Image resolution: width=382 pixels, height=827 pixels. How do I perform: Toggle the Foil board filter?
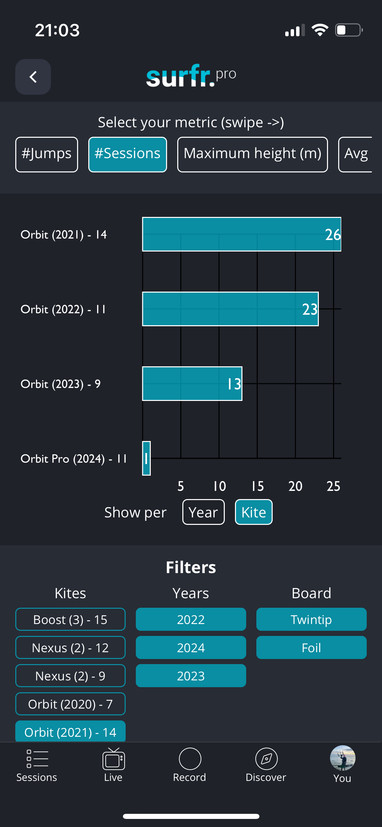[311, 647]
